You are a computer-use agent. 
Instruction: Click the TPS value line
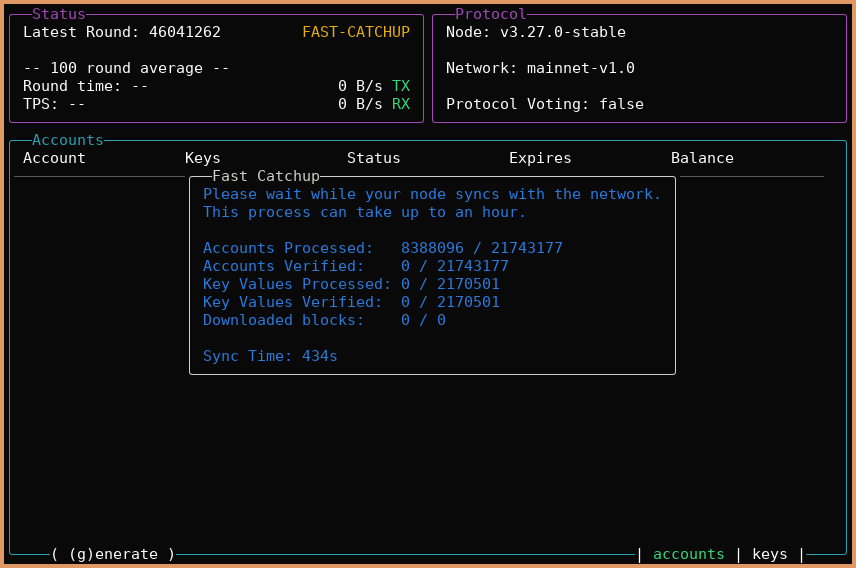54,104
